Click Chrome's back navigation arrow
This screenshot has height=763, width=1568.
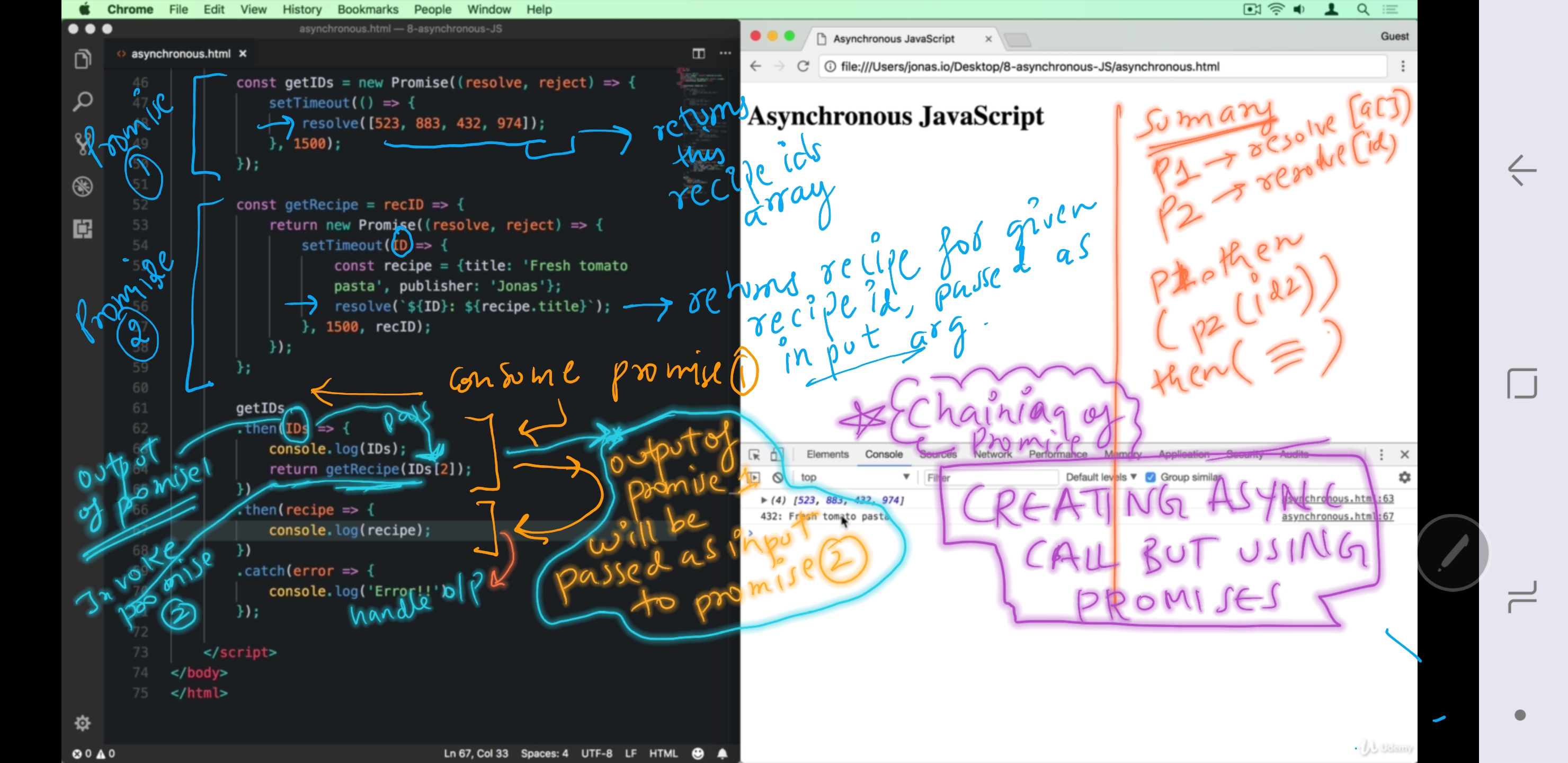click(x=755, y=66)
